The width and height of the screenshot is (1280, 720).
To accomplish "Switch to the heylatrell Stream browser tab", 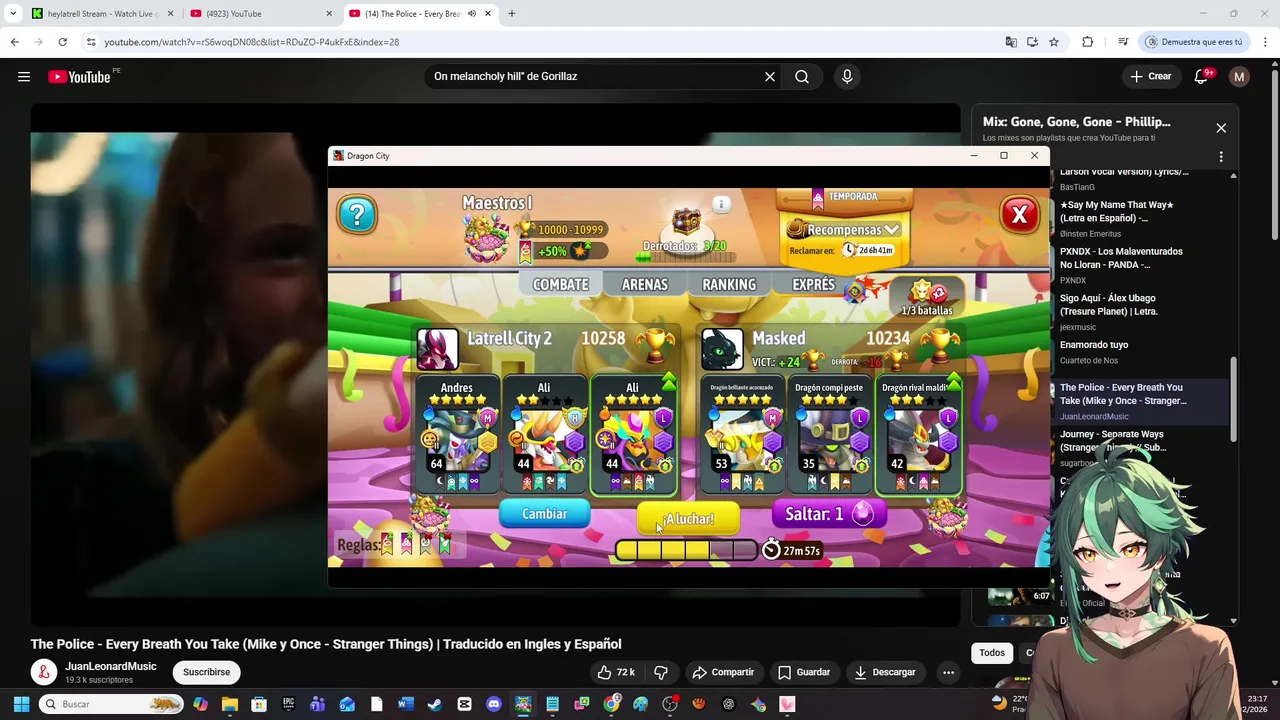I will (103, 14).
